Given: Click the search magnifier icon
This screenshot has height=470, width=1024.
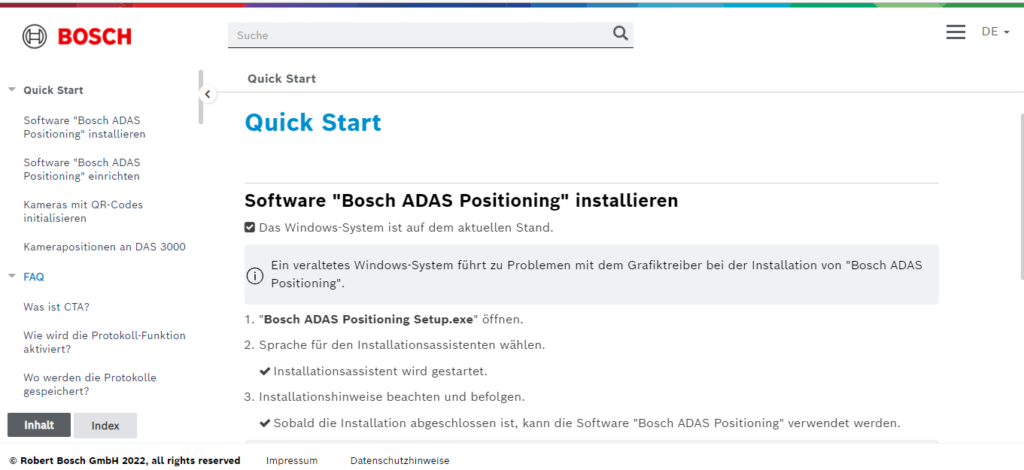Looking at the screenshot, I should (x=620, y=34).
